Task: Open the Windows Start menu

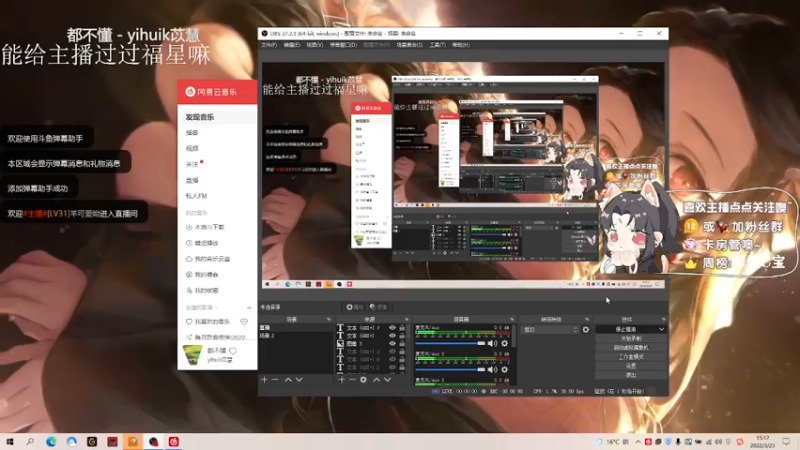Action: point(9,442)
